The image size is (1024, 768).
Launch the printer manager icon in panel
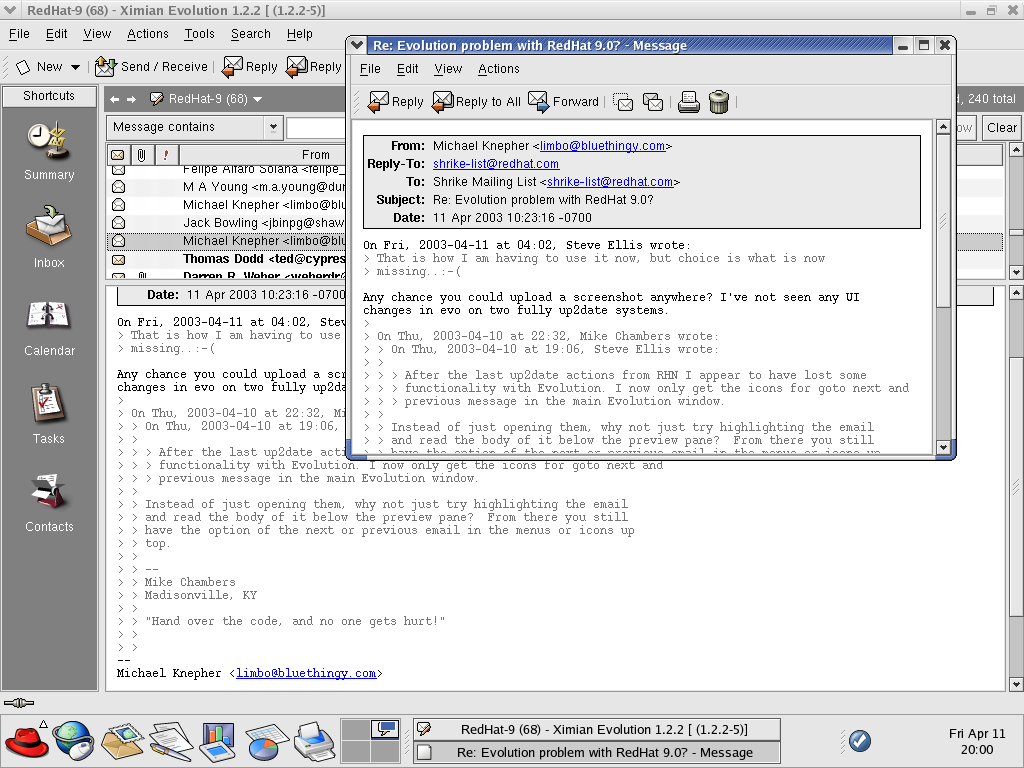[315, 741]
